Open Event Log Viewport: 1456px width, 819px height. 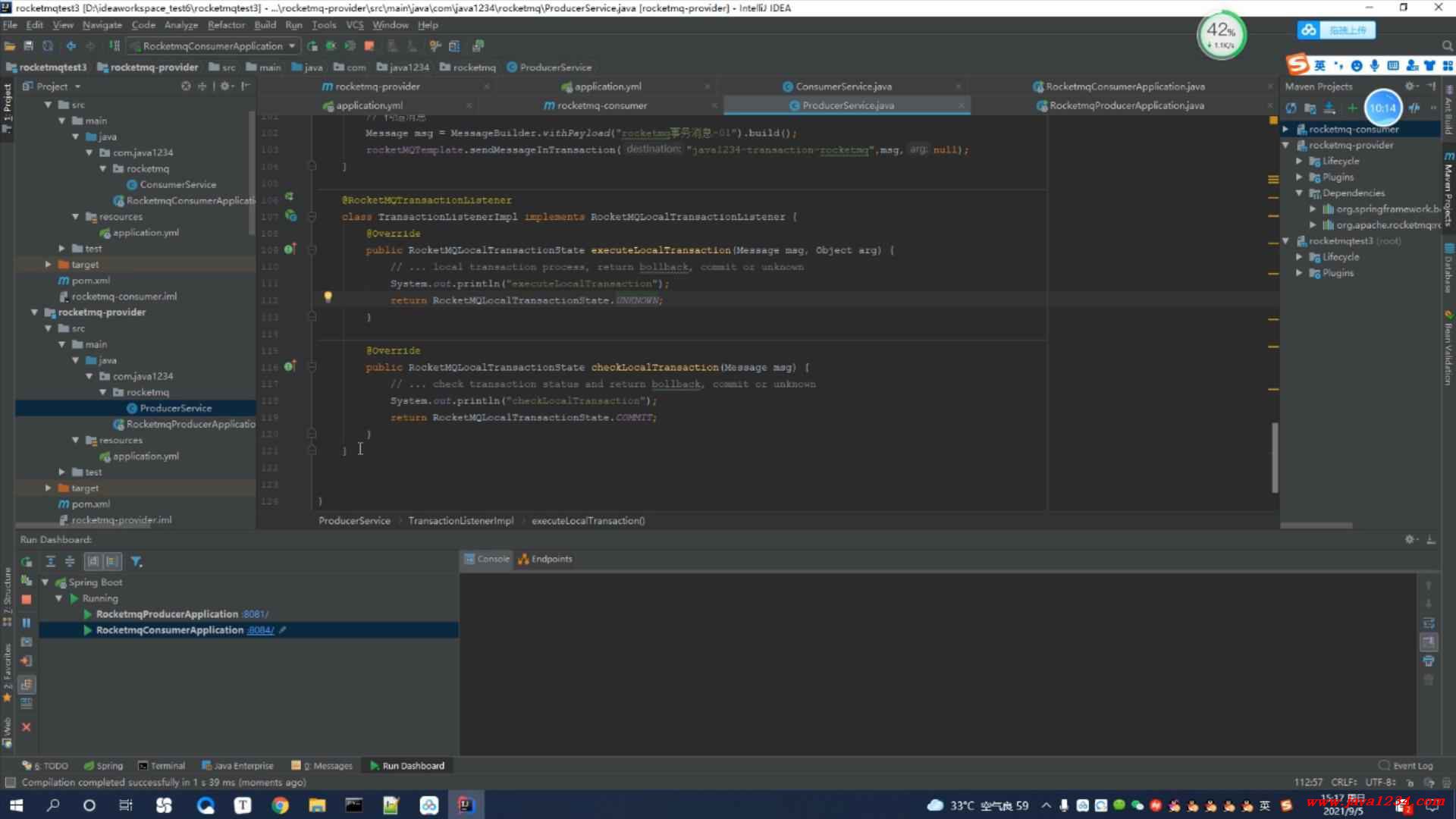click(1405, 766)
